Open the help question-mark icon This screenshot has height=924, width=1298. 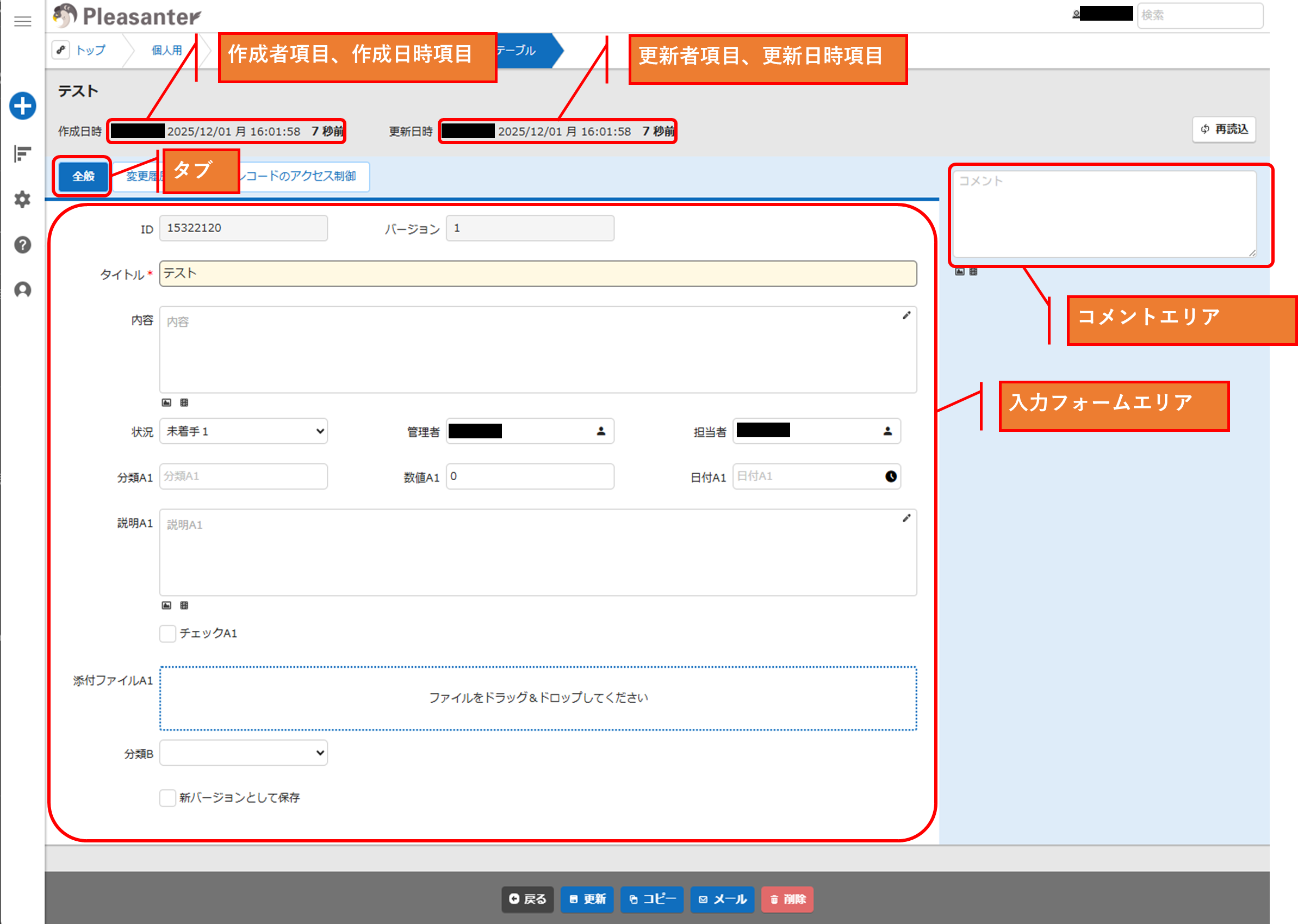click(x=22, y=245)
